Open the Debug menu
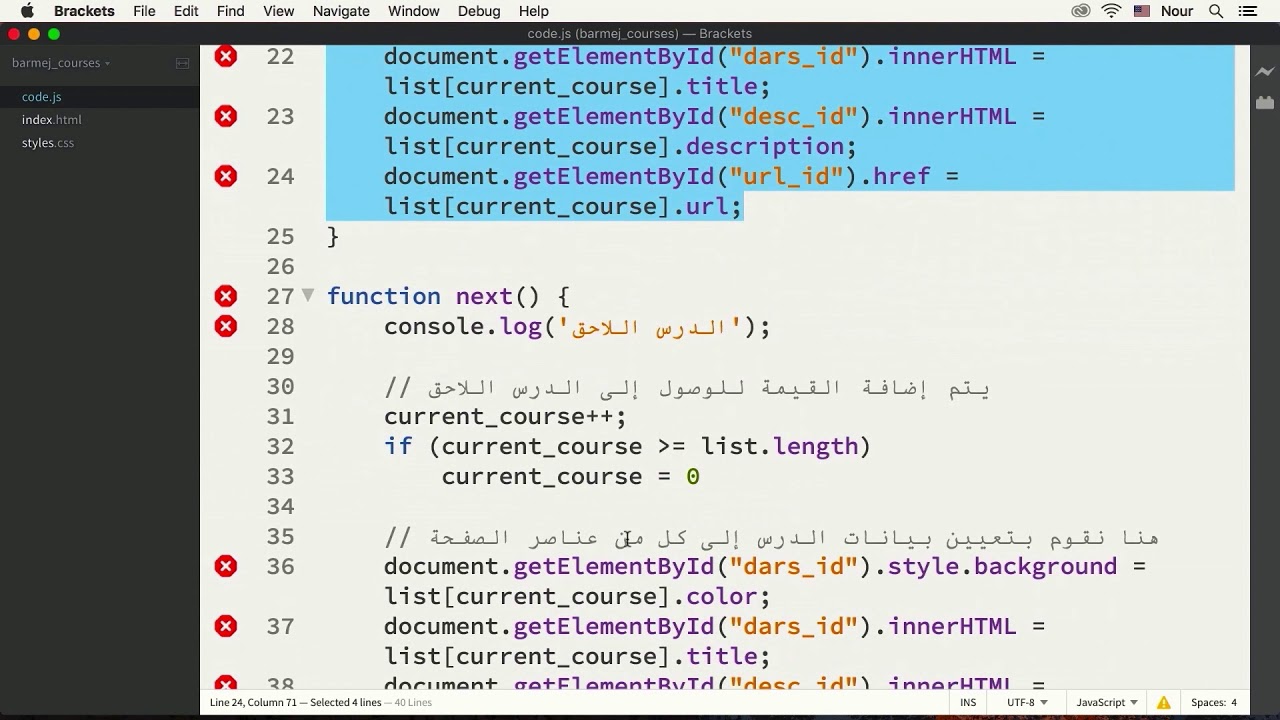Image resolution: width=1280 pixels, height=720 pixels. [479, 11]
